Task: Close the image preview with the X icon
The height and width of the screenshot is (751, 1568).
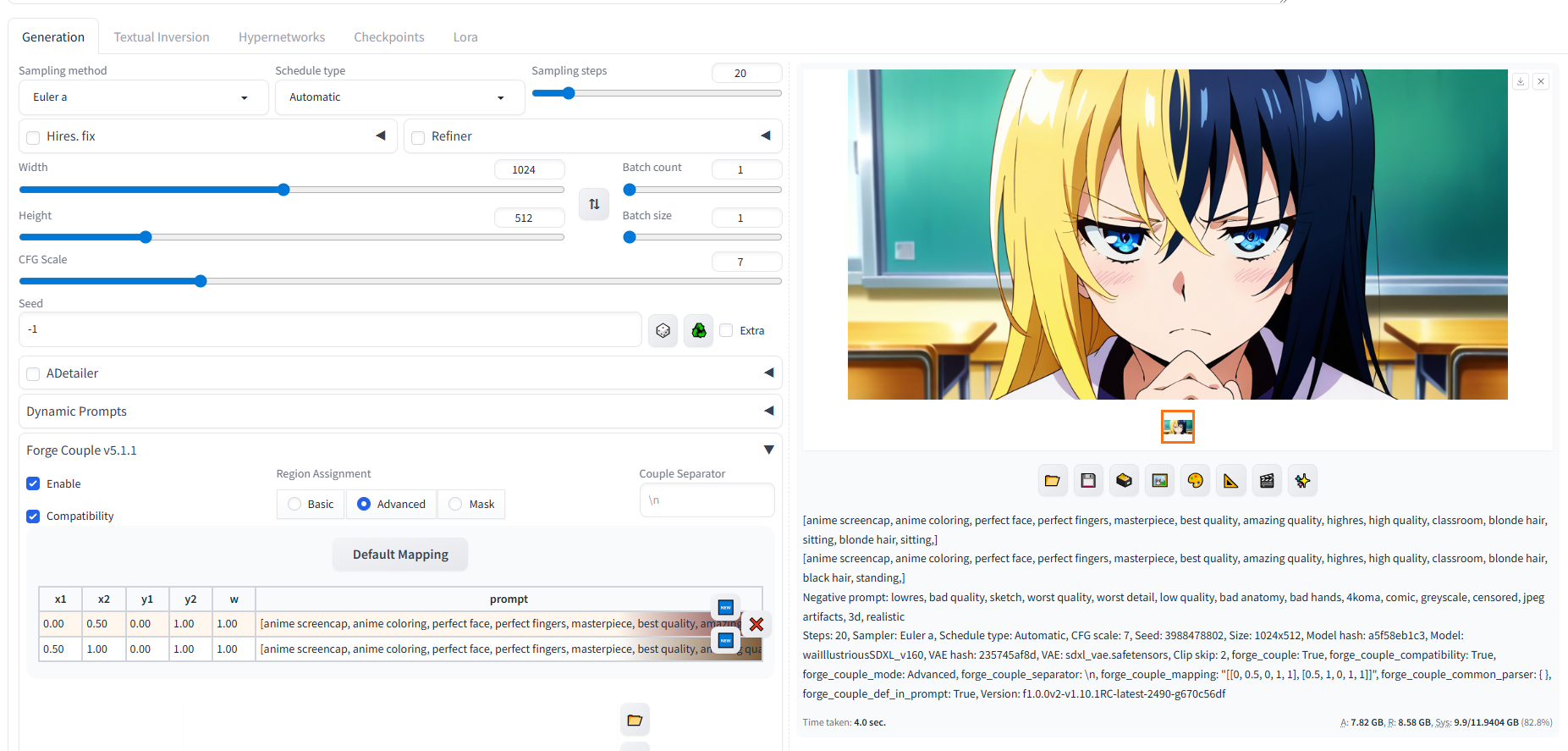Action: pos(1541,81)
